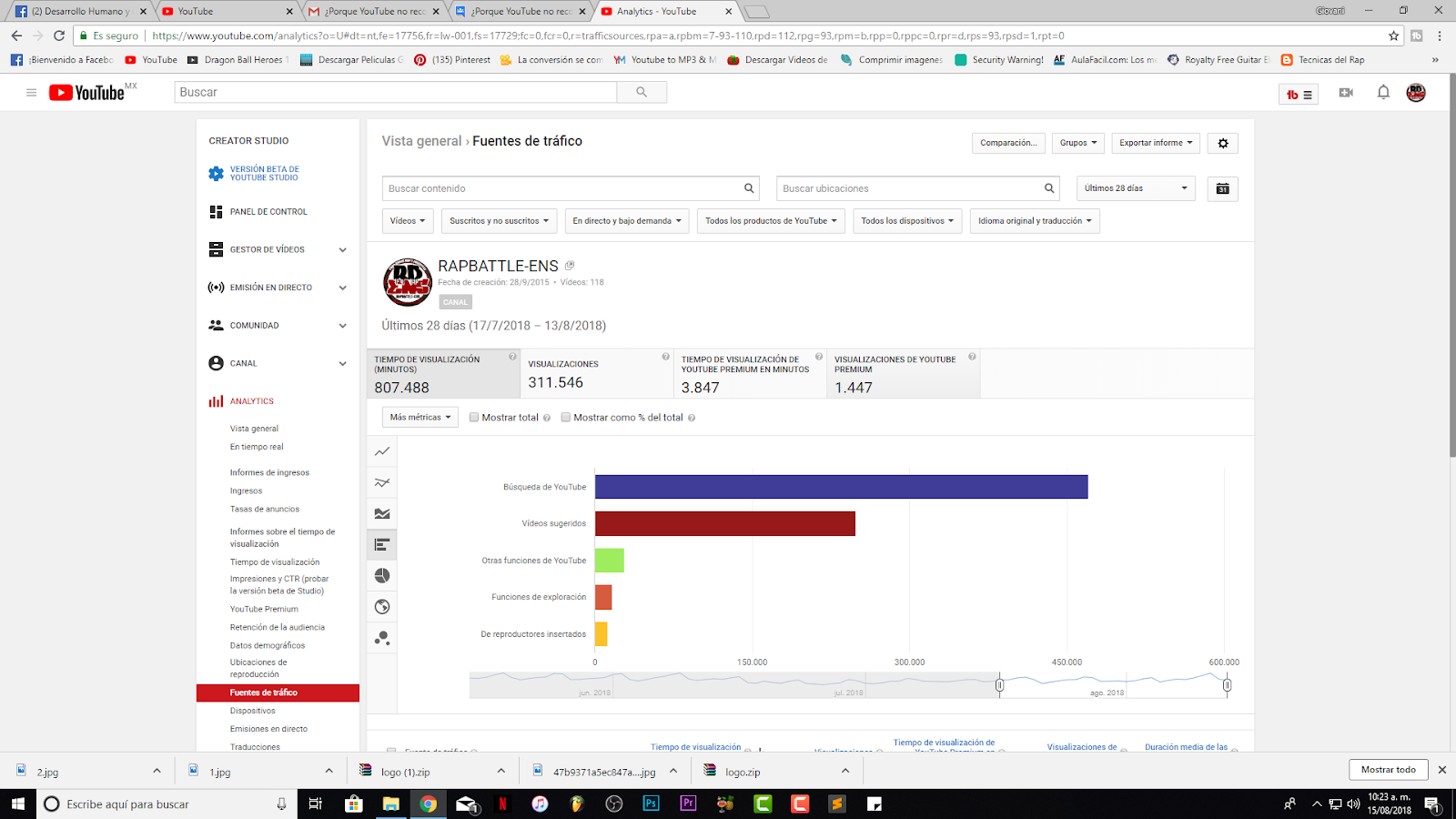Open Todos los productos de YouTube dropdown

point(771,221)
